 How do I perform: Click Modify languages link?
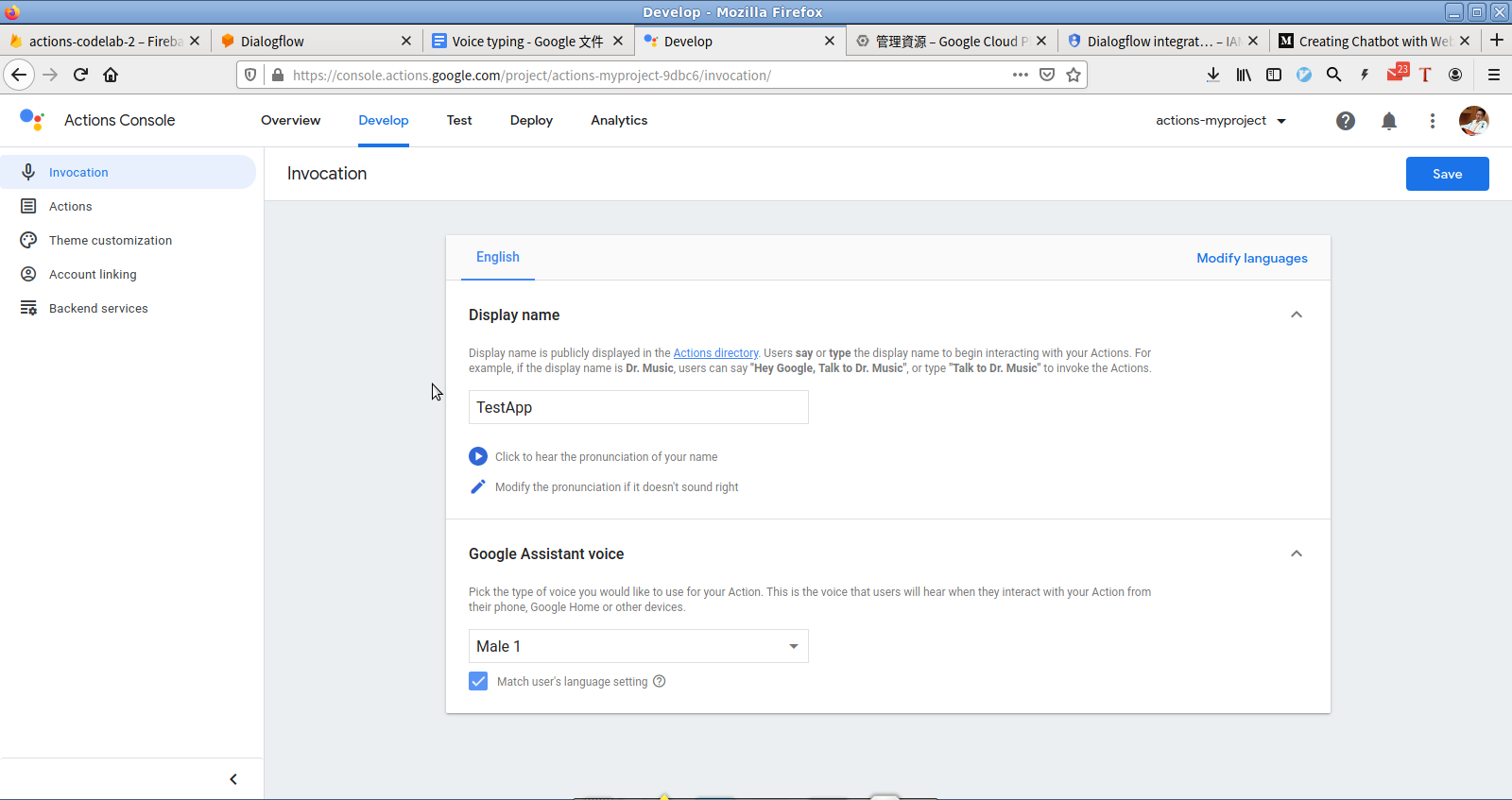(1252, 258)
